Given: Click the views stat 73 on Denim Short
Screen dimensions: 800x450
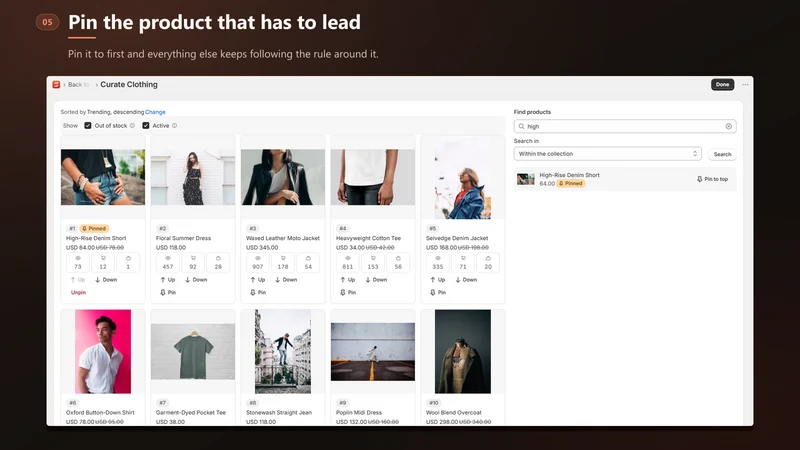Looking at the screenshot, I should [x=78, y=263].
